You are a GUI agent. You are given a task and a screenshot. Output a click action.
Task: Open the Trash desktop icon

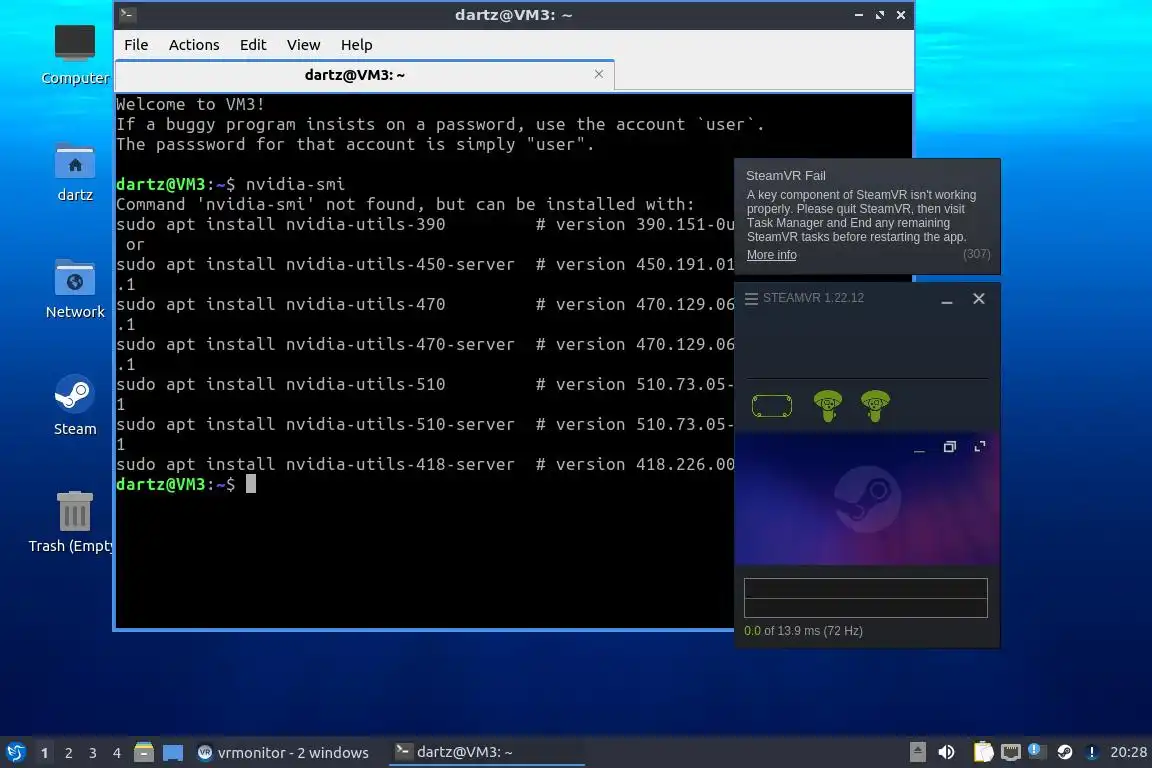pos(74,522)
